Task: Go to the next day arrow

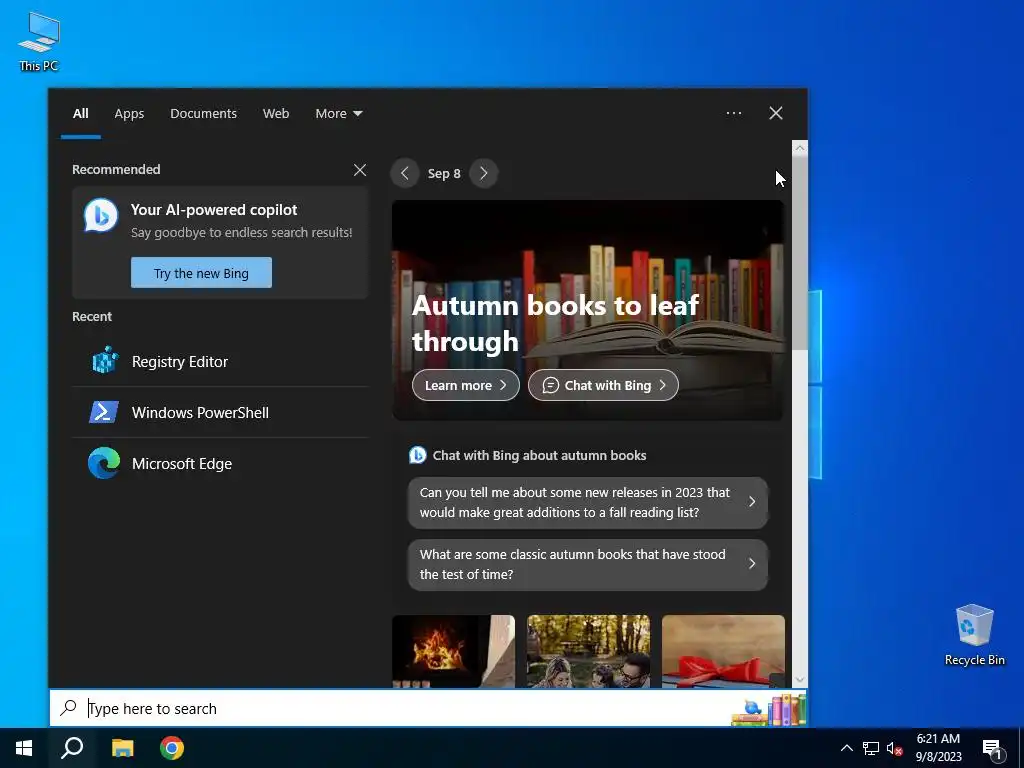Action: click(483, 173)
